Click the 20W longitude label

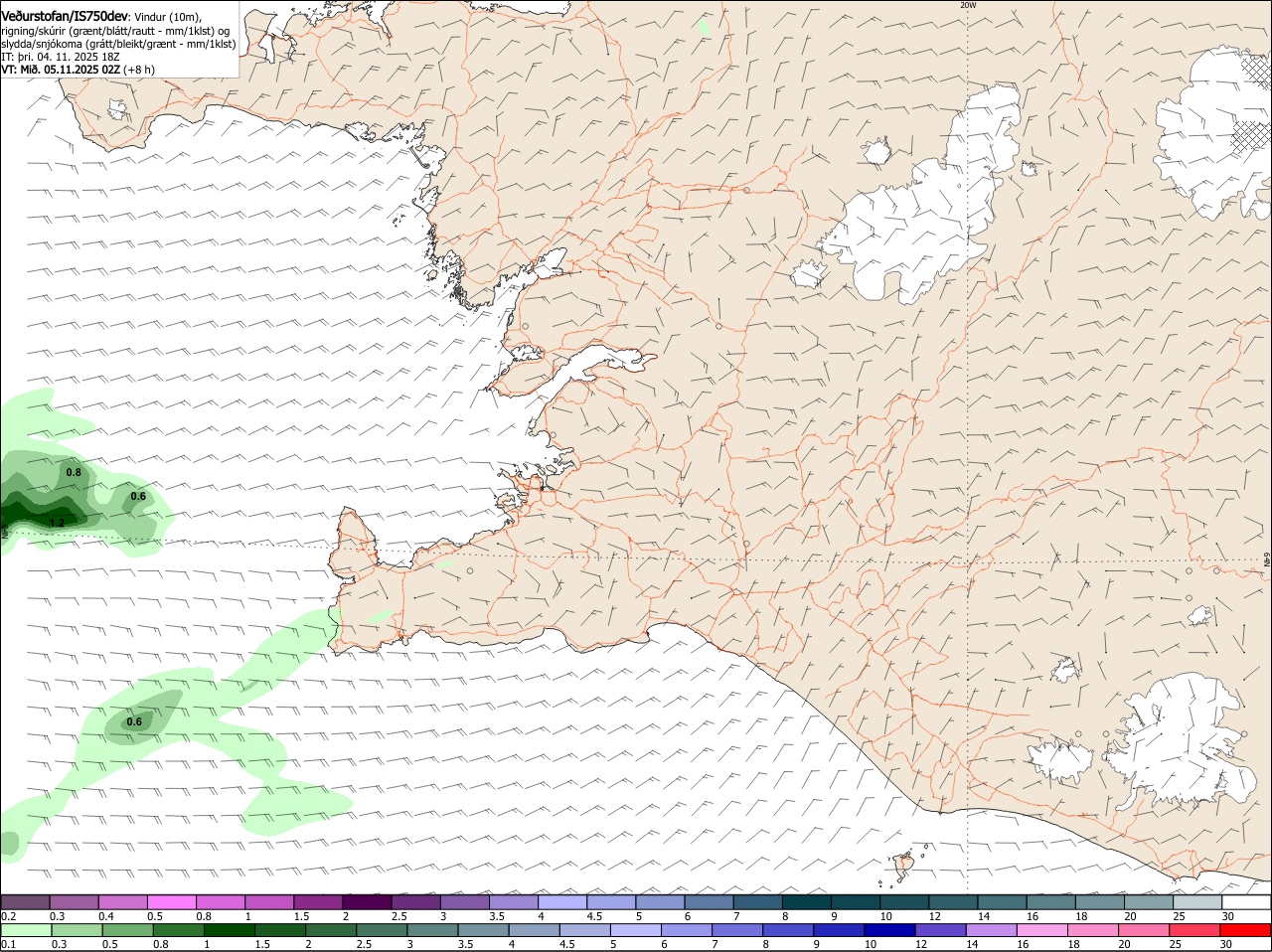(968, 5)
